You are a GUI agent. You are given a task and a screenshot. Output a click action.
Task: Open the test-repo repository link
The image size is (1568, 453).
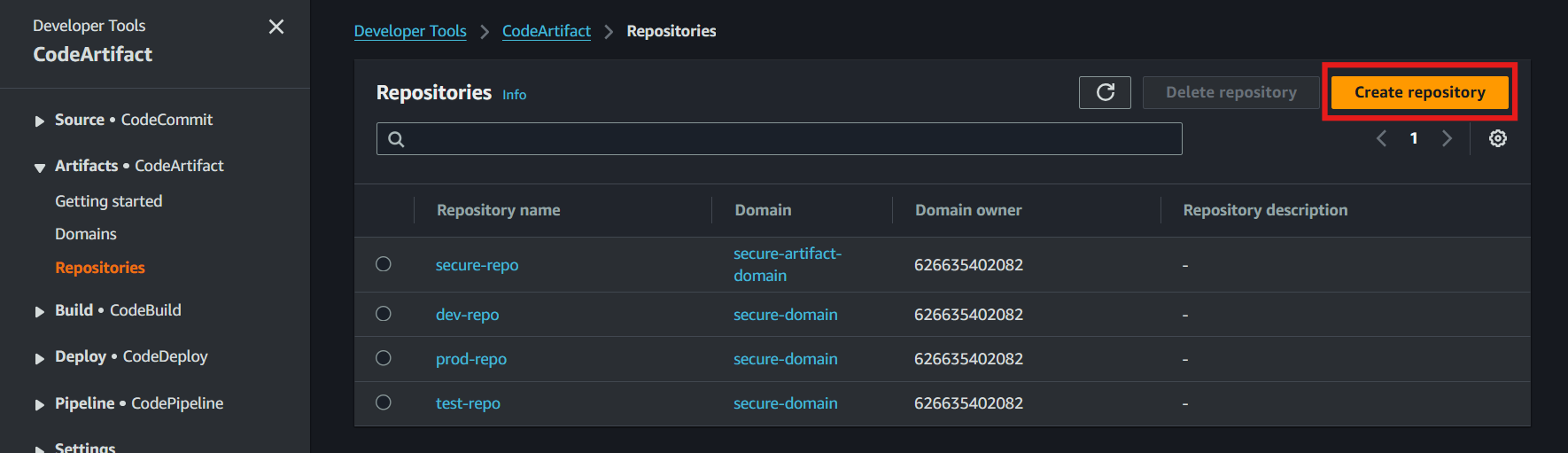pyautogui.click(x=468, y=403)
